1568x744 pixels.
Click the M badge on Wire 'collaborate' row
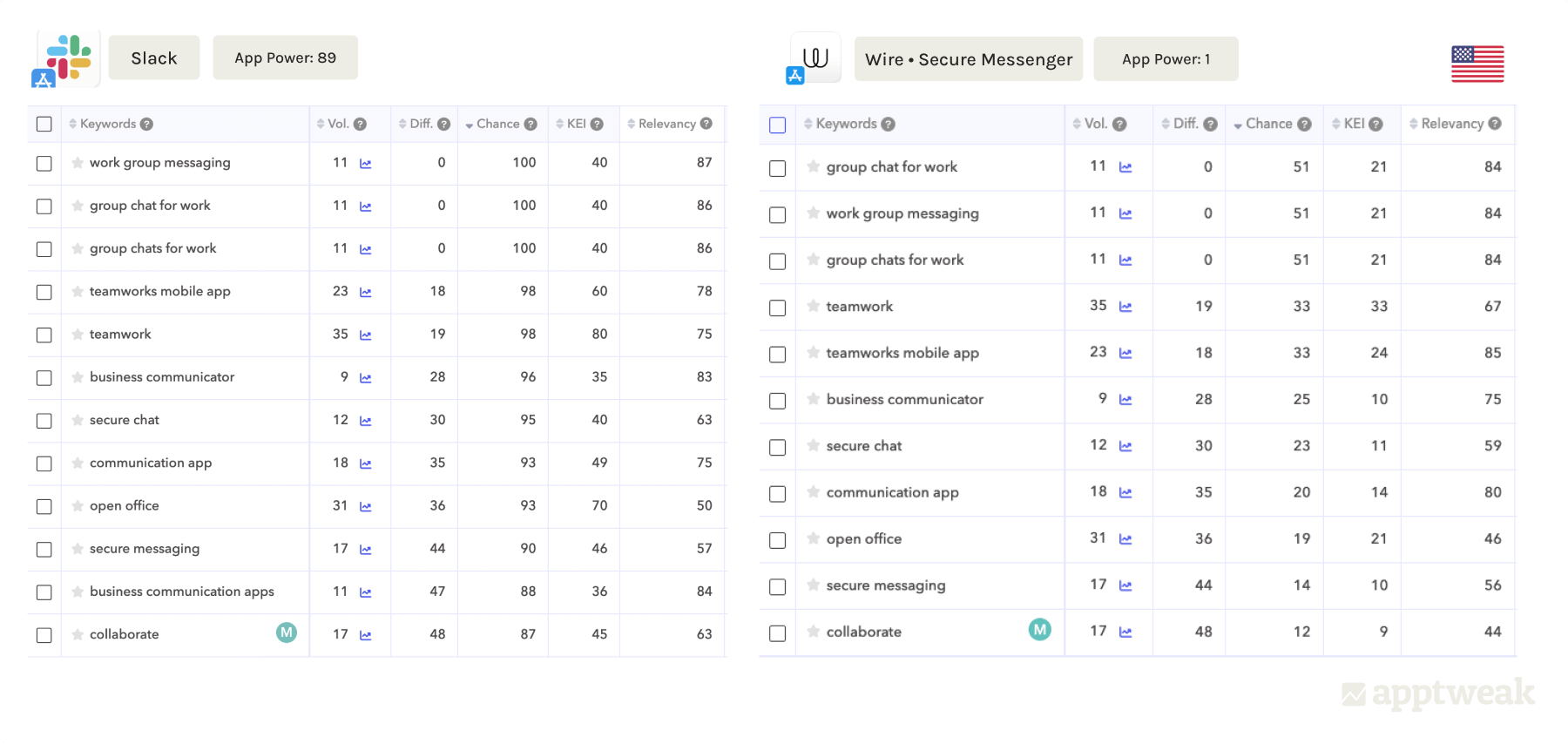[1039, 630]
